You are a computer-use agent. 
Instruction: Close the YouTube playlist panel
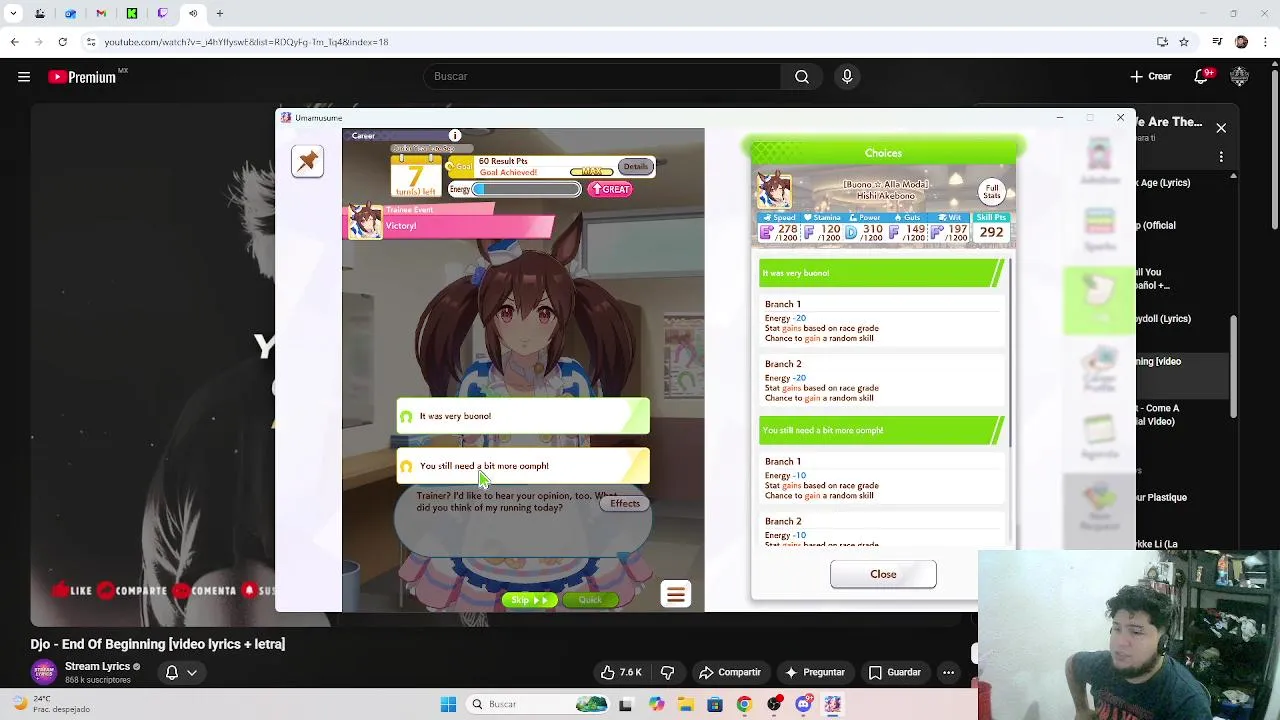click(1221, 128)
